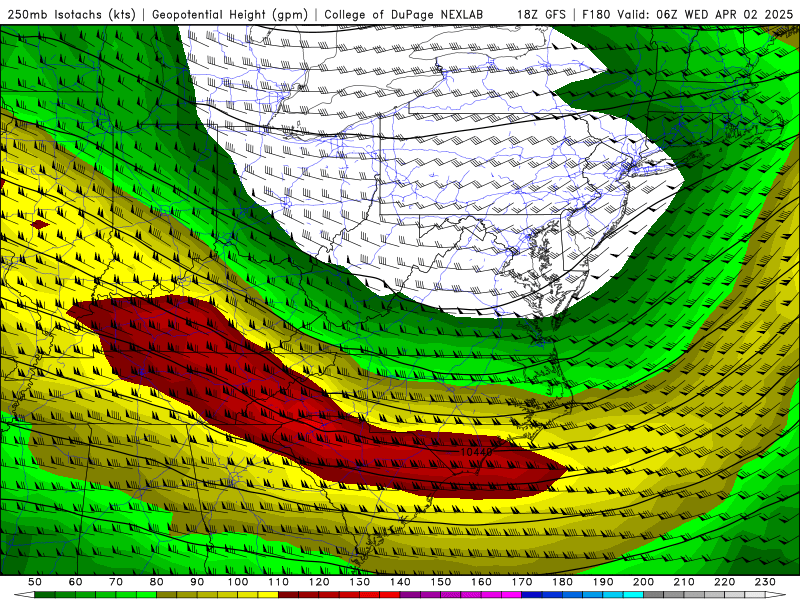The height and width of the screenshot is (600, 800).
Task: Click the legend value 170
Action: coord(522,582)
